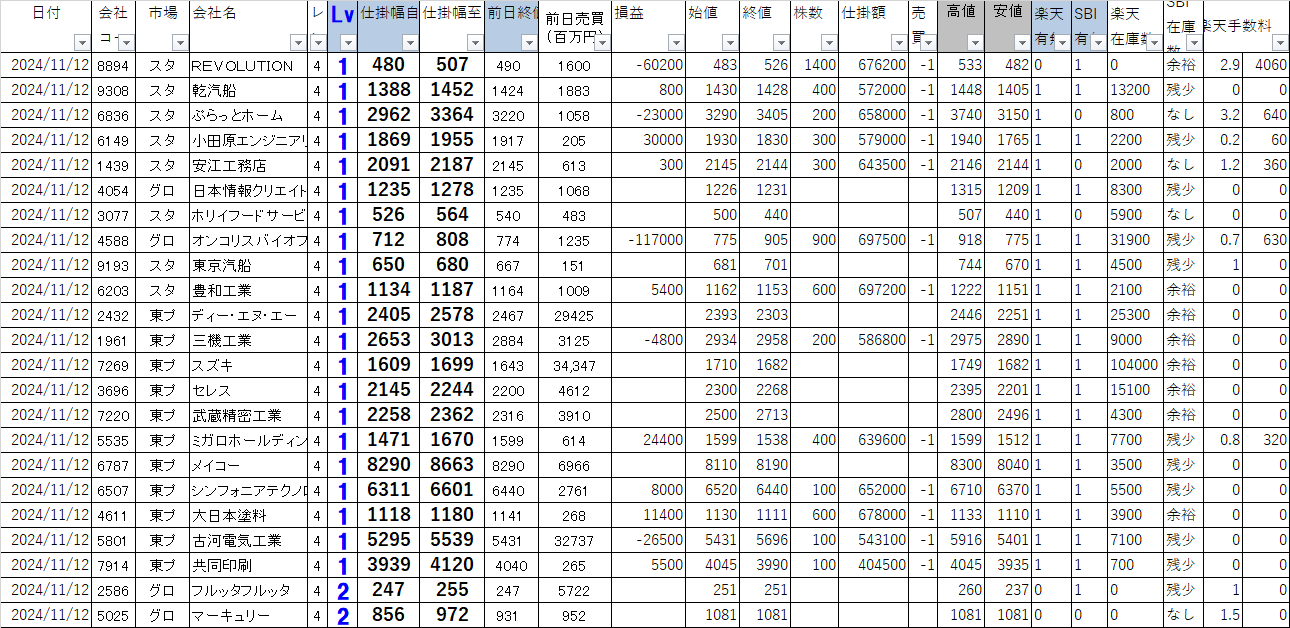The width and height of the screenshot is (1290, 628).
Task: Select company code cell 7269
Action: 114,365
